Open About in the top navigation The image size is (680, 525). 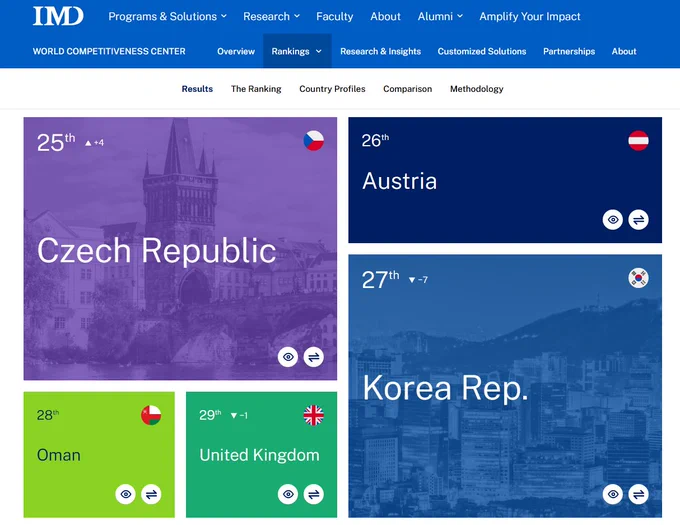[385, 16]
